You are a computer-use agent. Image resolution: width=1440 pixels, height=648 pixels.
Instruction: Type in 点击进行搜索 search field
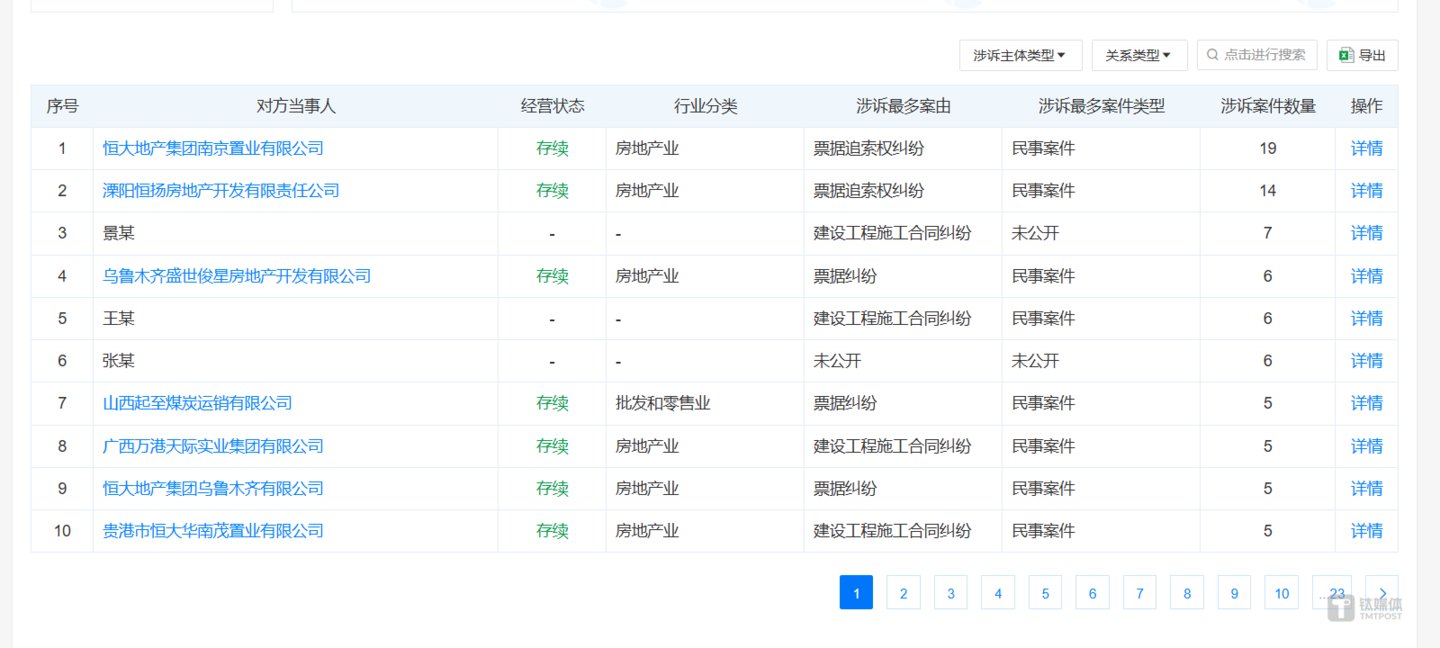tap(1264, 55)
